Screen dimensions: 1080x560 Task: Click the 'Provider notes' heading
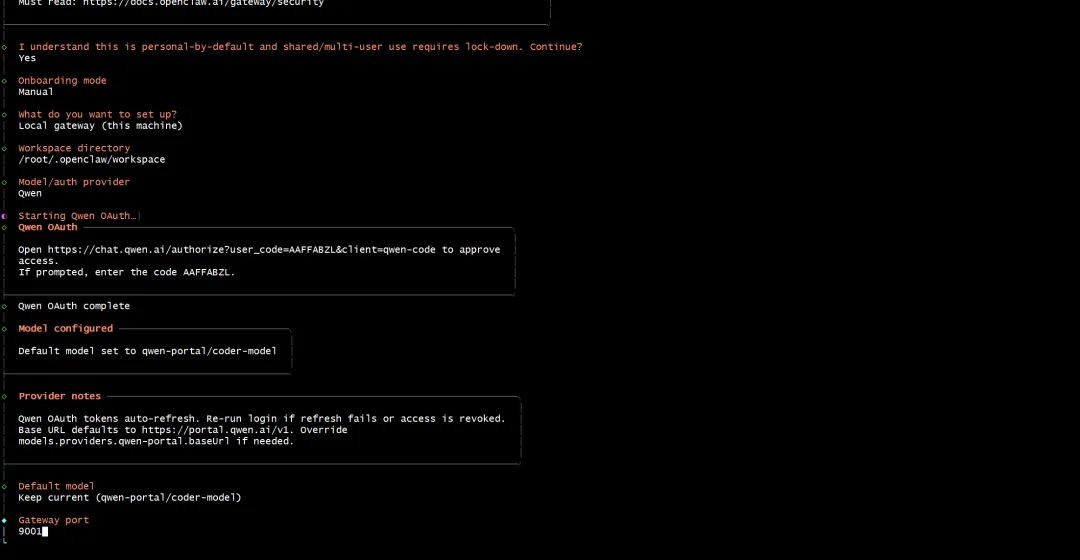click(x=59, y=396)
